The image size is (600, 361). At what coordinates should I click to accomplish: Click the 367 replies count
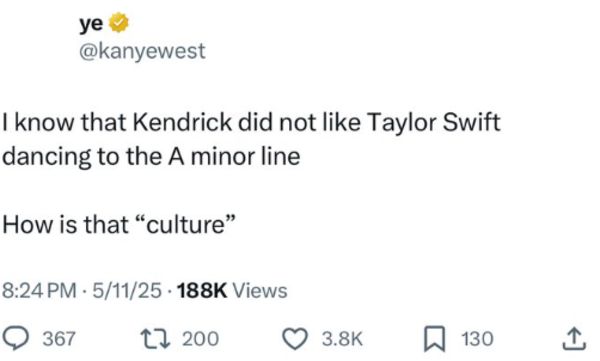click(59, 339)
